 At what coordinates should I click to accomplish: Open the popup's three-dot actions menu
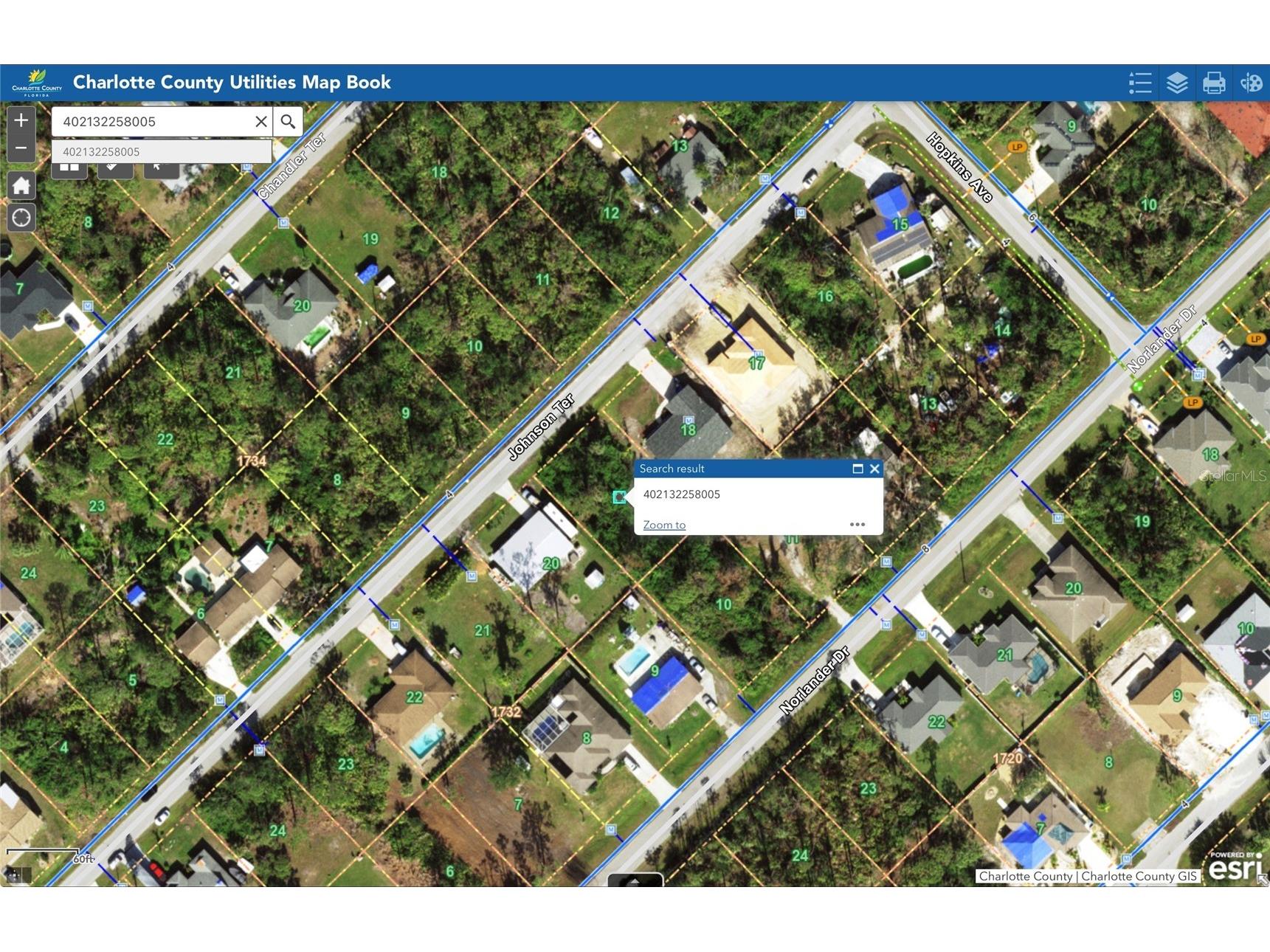click(x=857, y=525)
